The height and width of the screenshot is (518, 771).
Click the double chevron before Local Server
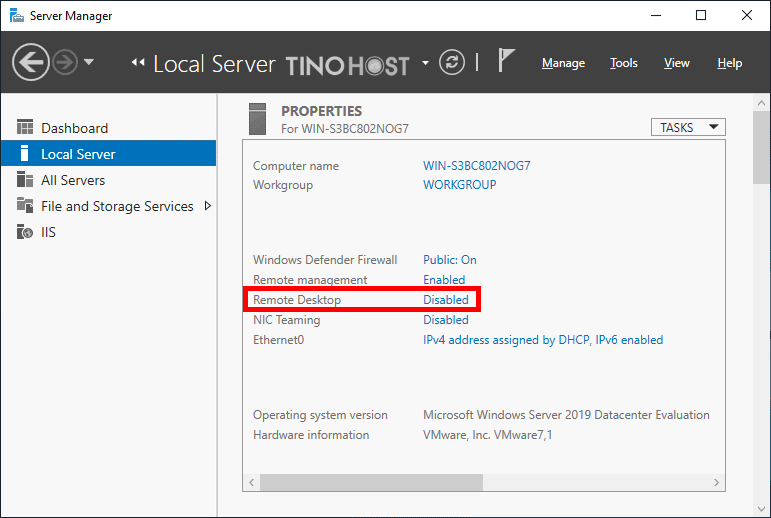138,62
